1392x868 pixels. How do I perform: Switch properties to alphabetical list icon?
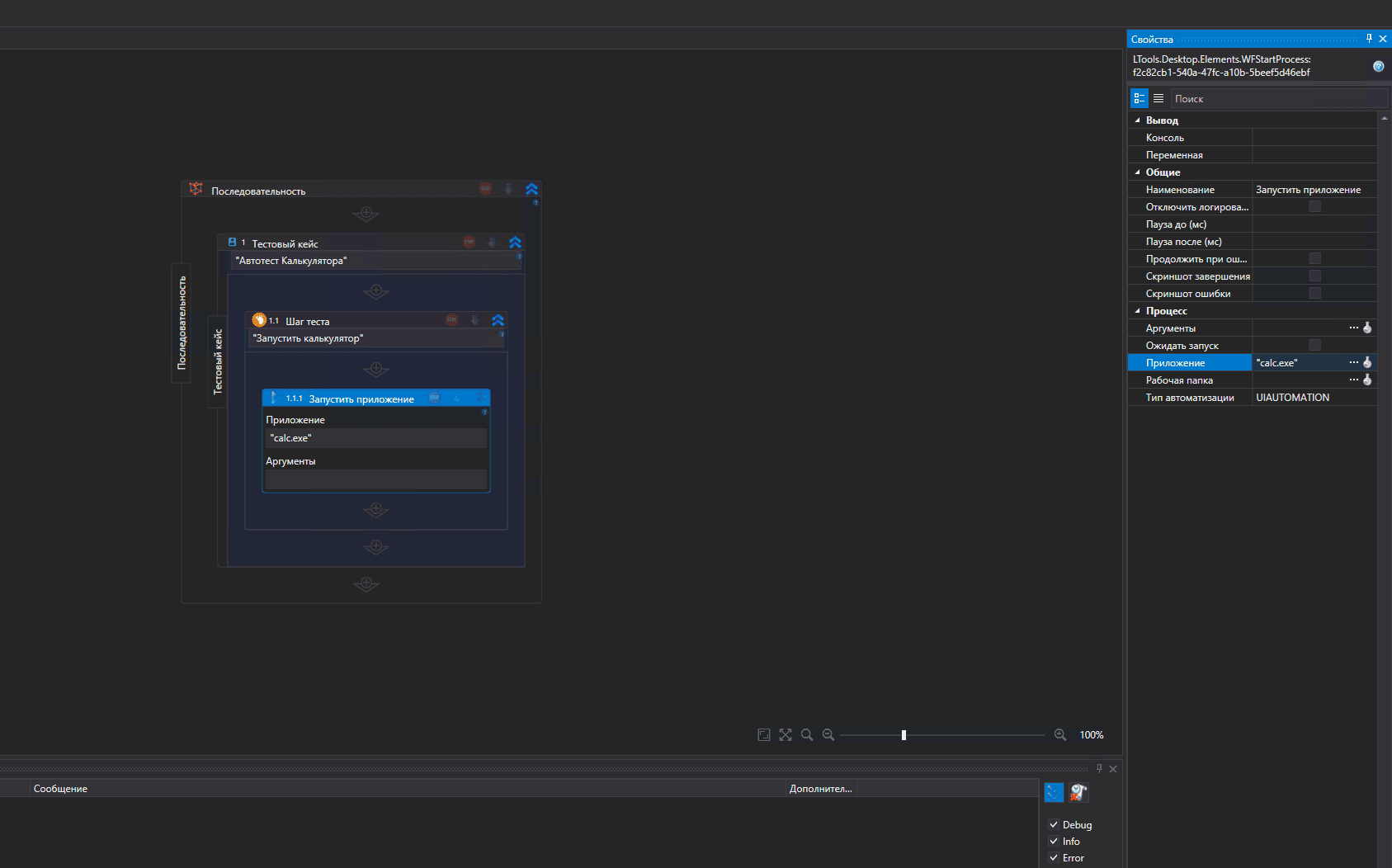coord(1158,98)
